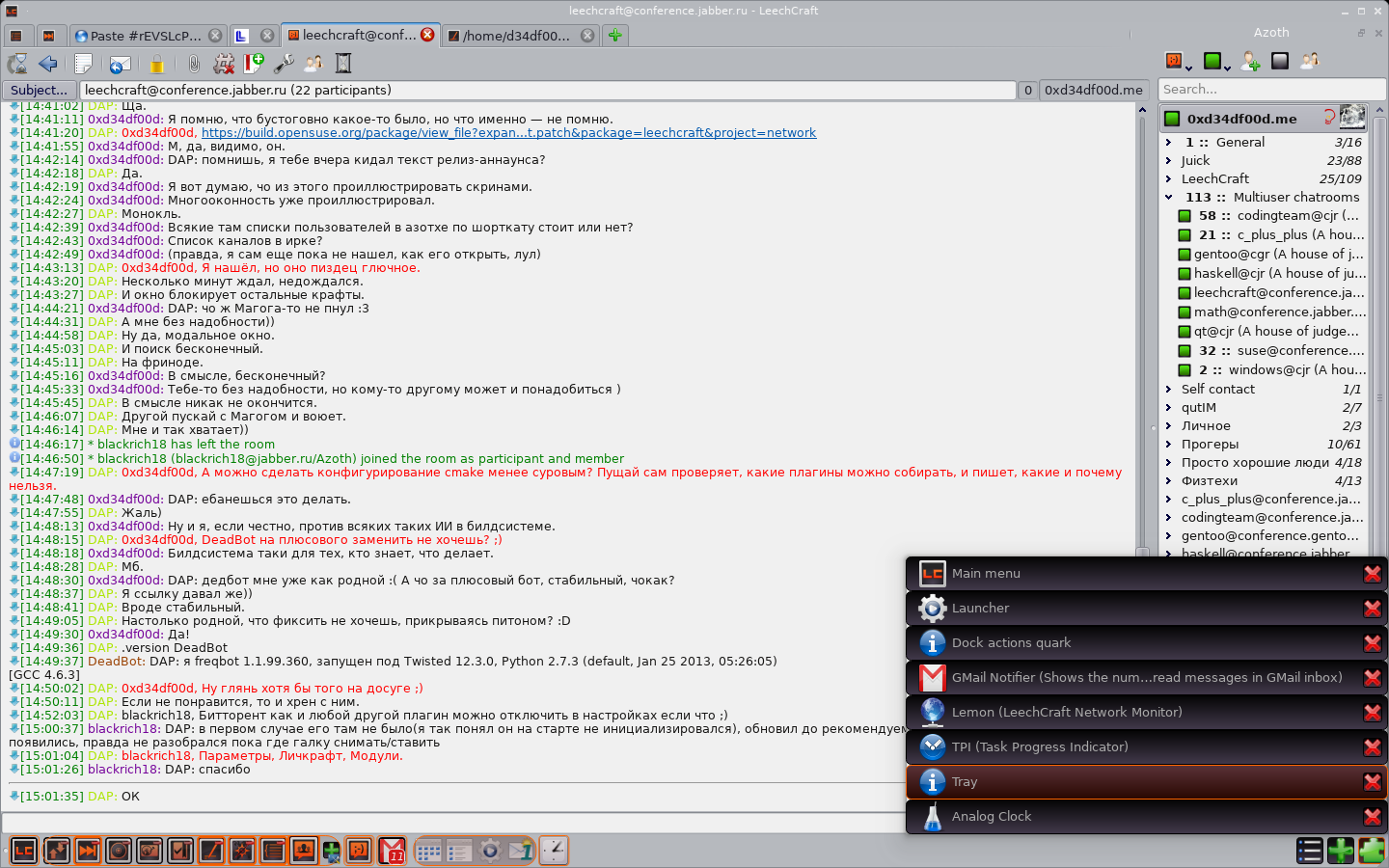Click the bookmark add icon with green plus

click(254, 64)
